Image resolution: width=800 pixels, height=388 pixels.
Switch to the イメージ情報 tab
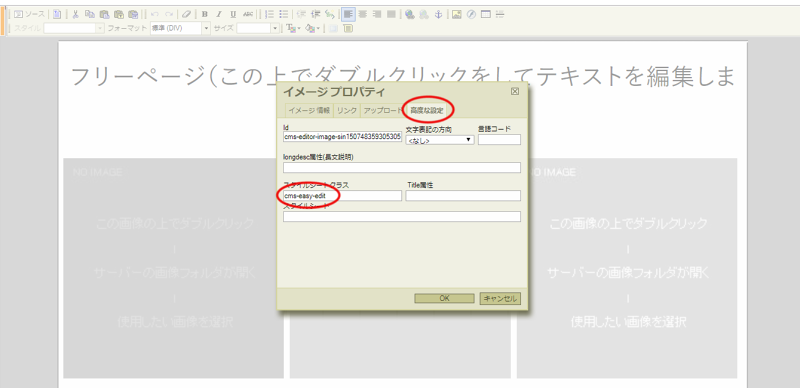[309, 110]
